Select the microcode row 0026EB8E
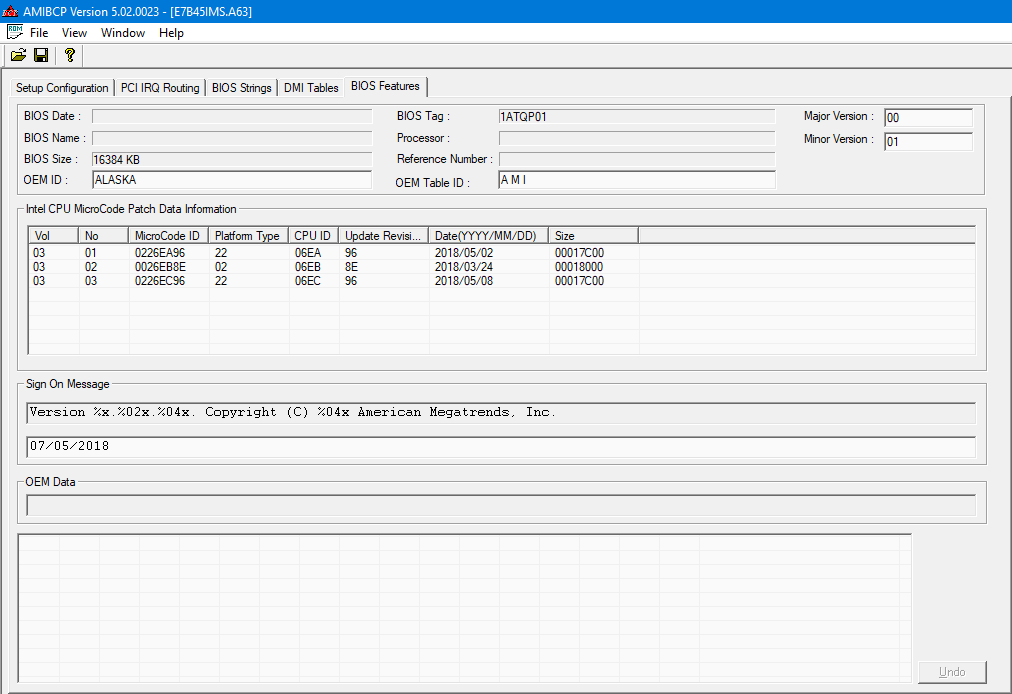 click(160, 267)
